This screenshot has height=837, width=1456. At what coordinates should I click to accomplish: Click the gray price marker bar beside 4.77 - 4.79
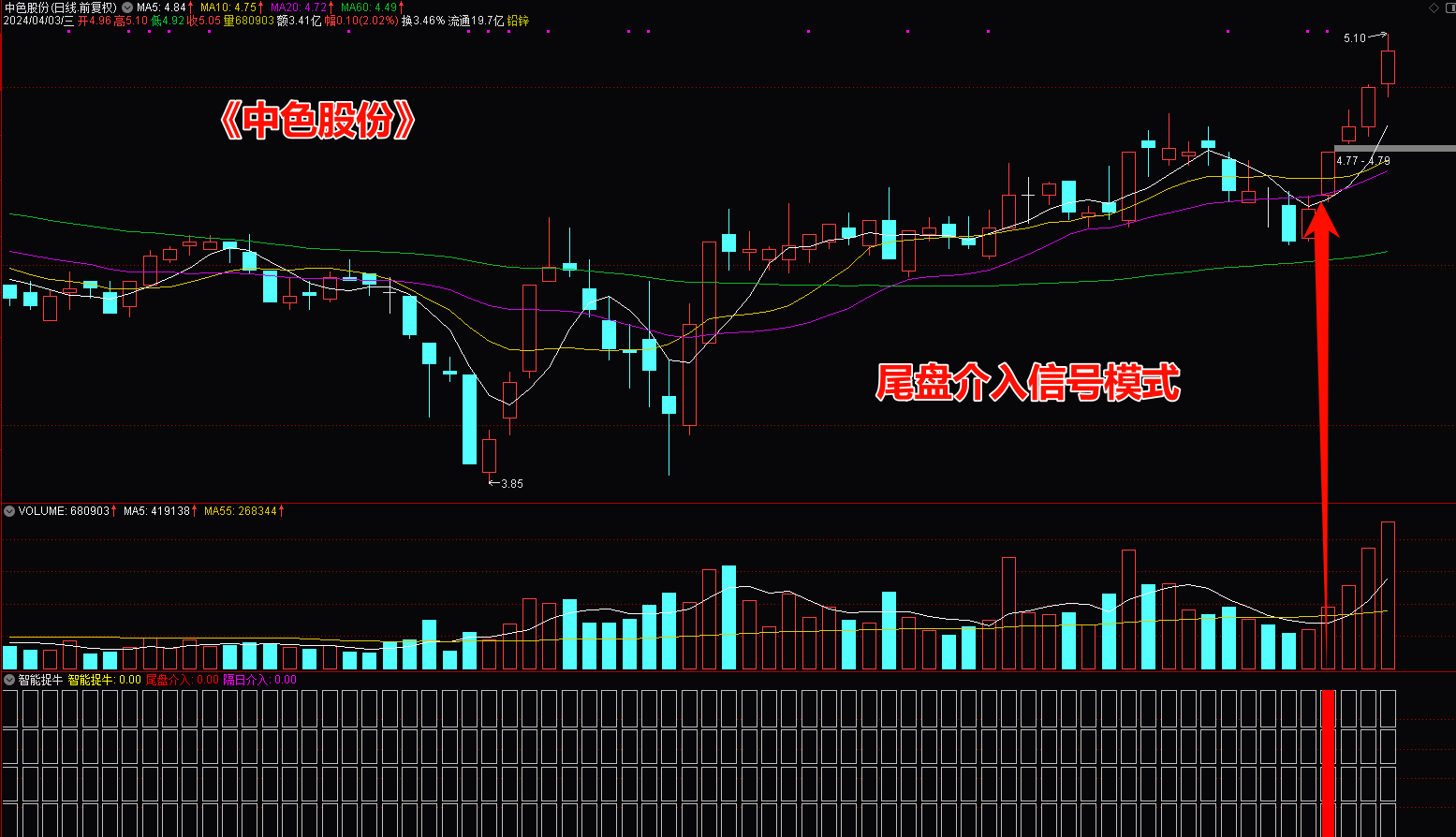pyautogui.click(x=1394, y=148)
